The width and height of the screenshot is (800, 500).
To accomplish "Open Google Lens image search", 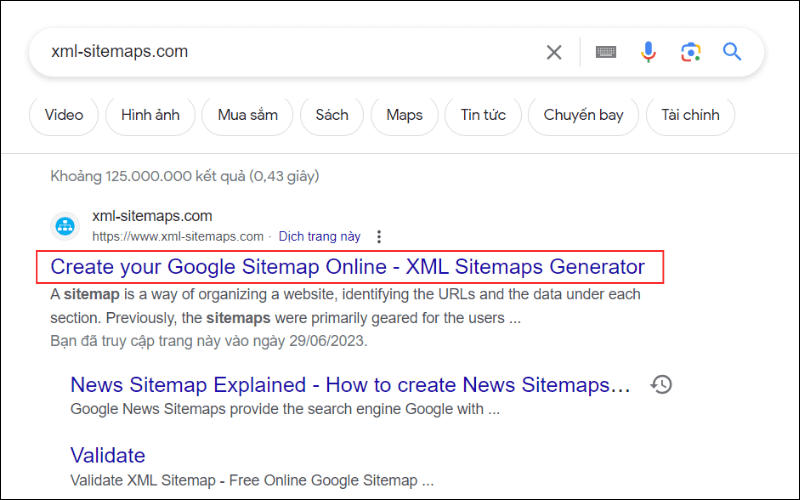I will coord(690,52).
